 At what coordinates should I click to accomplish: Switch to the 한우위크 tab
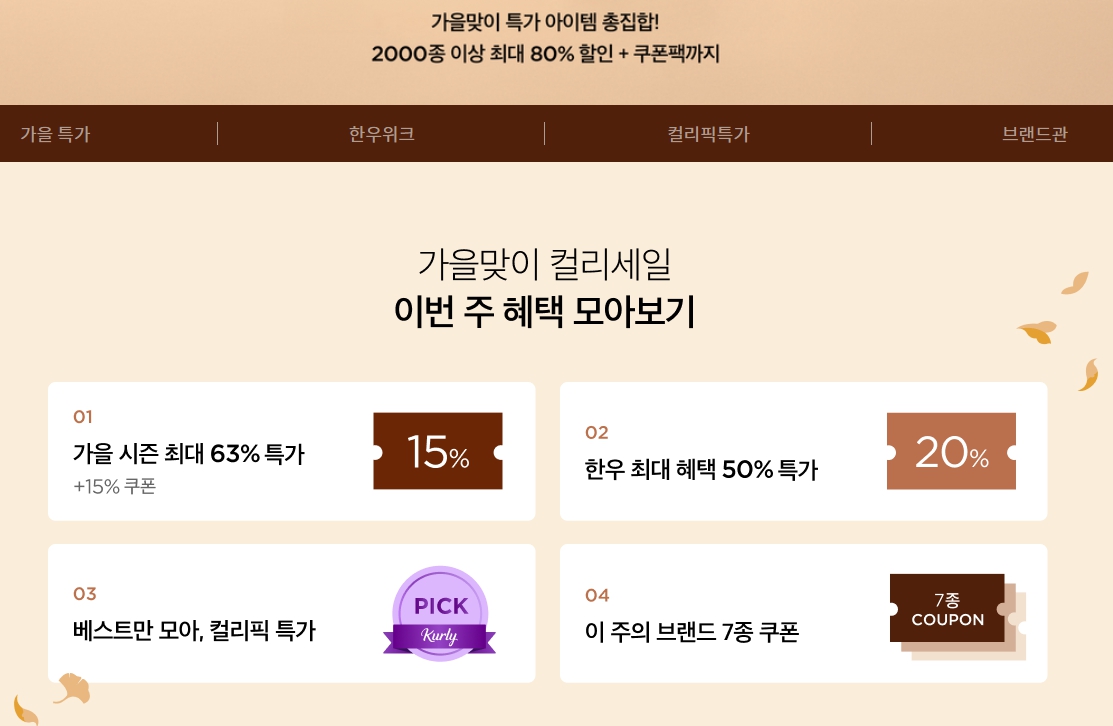tap(381, 134)
